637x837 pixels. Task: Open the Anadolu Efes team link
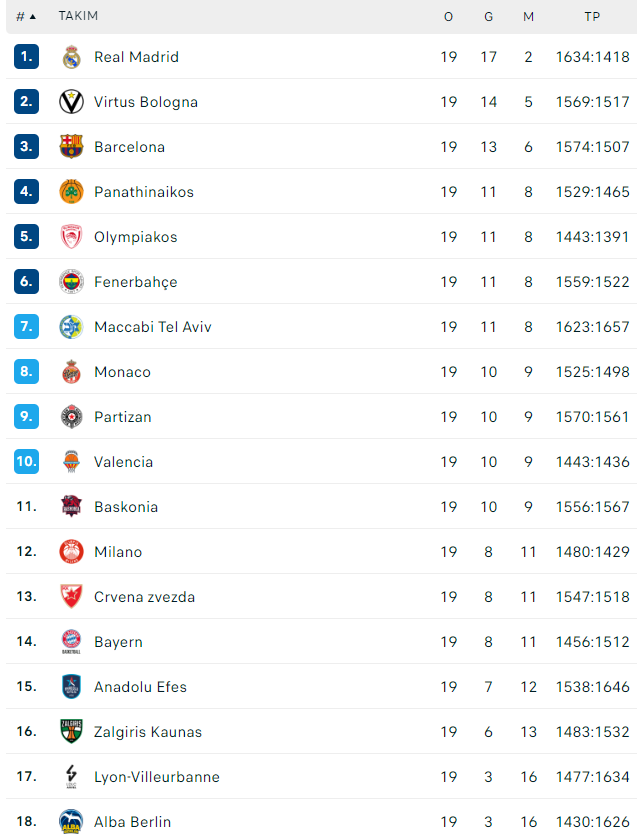pos(140,687)
